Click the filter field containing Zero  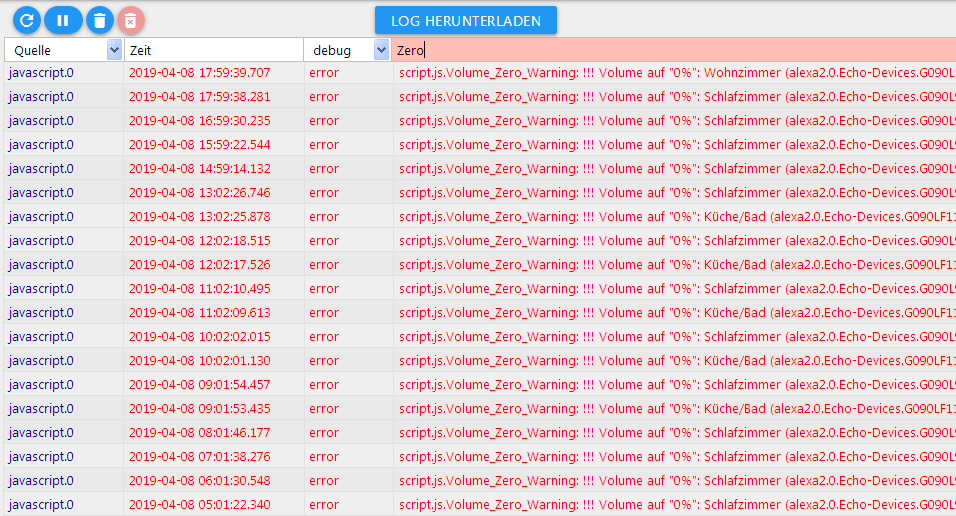pyautogui.click(x=674, y=50)
